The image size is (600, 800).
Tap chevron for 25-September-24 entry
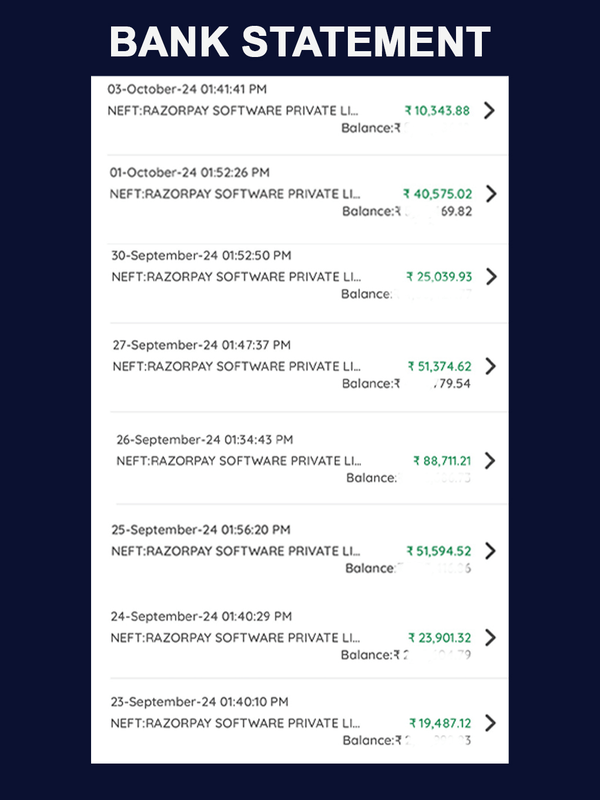point(490,551)
